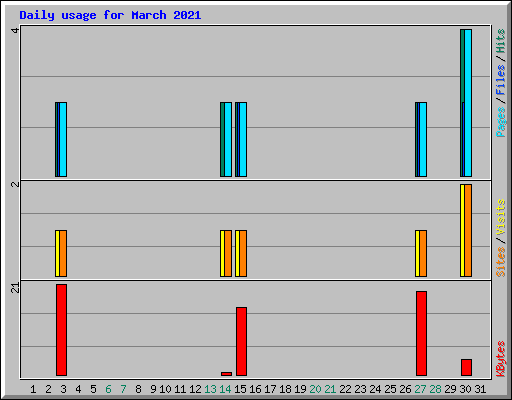512x400 pixels.
Task: Click day label "29" on the x-axis
Action: click(450, 389)
